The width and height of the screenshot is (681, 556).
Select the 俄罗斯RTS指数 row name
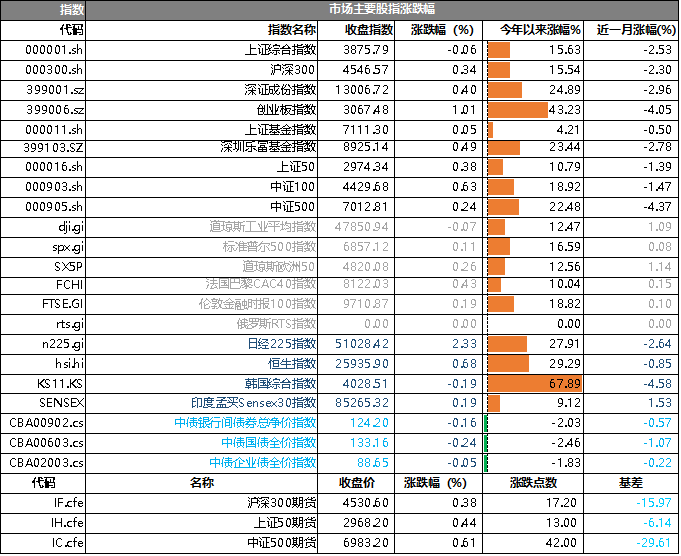tap(276, 324)
